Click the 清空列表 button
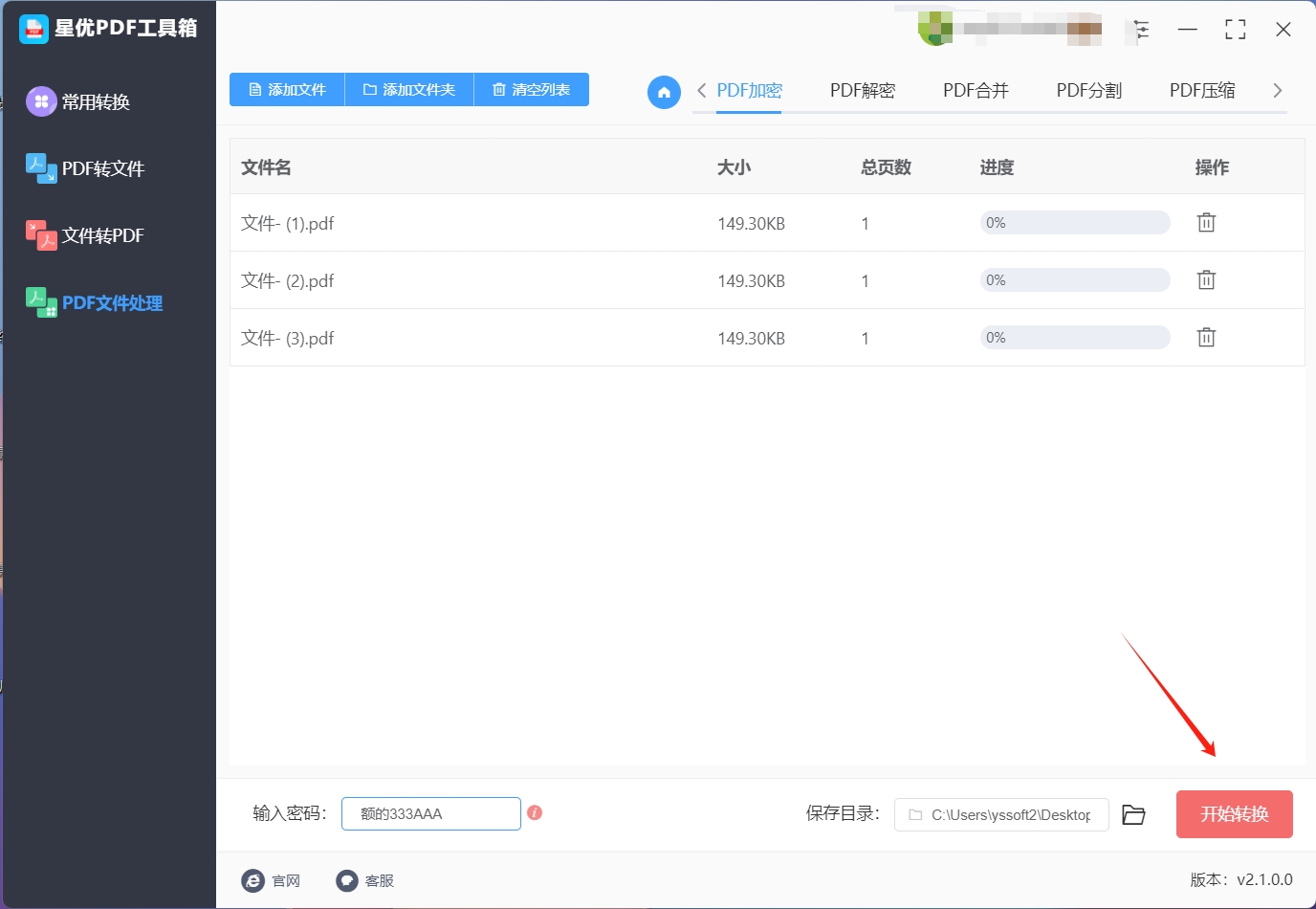Viewport: 1316px width, 909px height. click(x=532, y=89)
